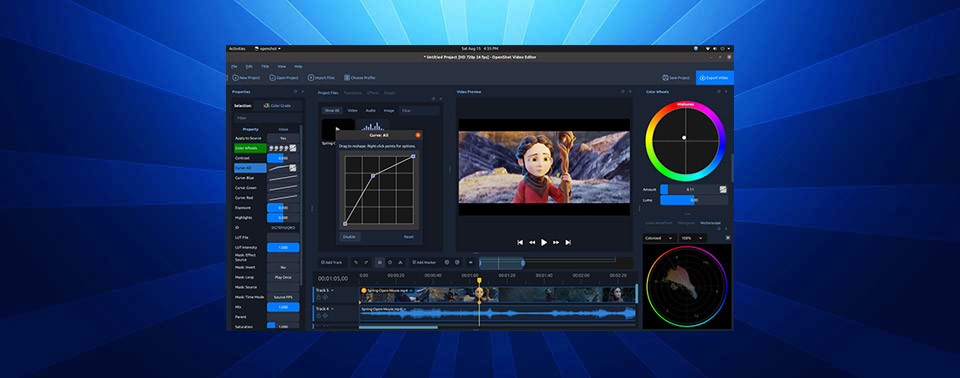This screenshot has height=378, width=960.
Task: Filter project files by Show All
Action: coord(332,111)
